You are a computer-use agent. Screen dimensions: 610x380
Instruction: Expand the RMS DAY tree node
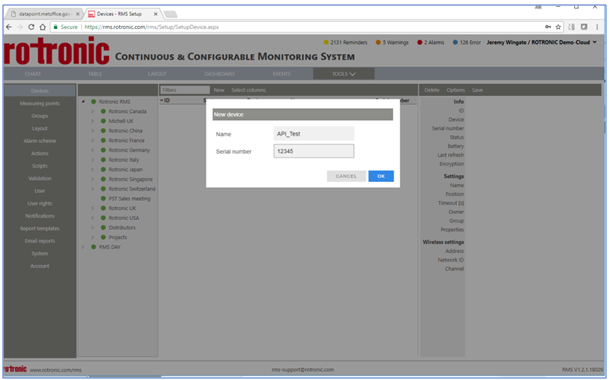pyautogui.click(x=83, y=247)
